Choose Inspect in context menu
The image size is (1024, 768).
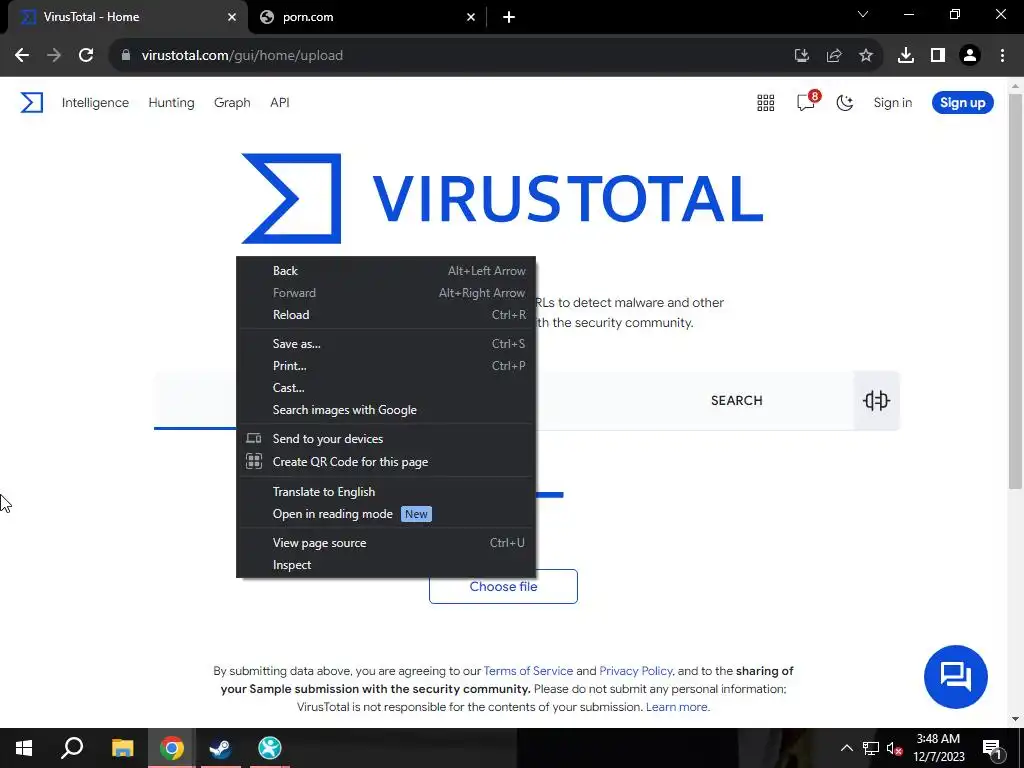pos(386,565)
